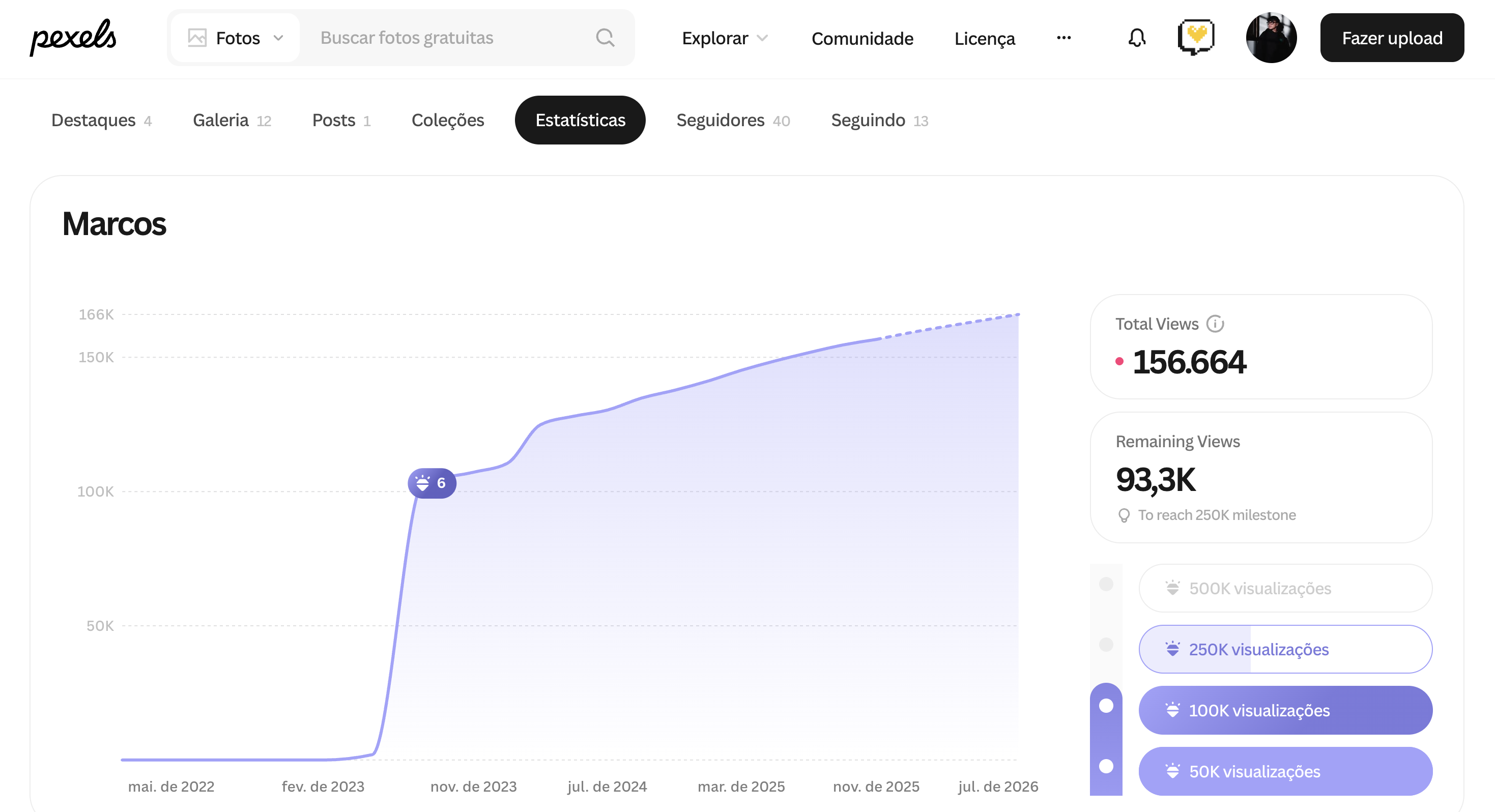Select the 100K milestone dot

point(1106,705)
